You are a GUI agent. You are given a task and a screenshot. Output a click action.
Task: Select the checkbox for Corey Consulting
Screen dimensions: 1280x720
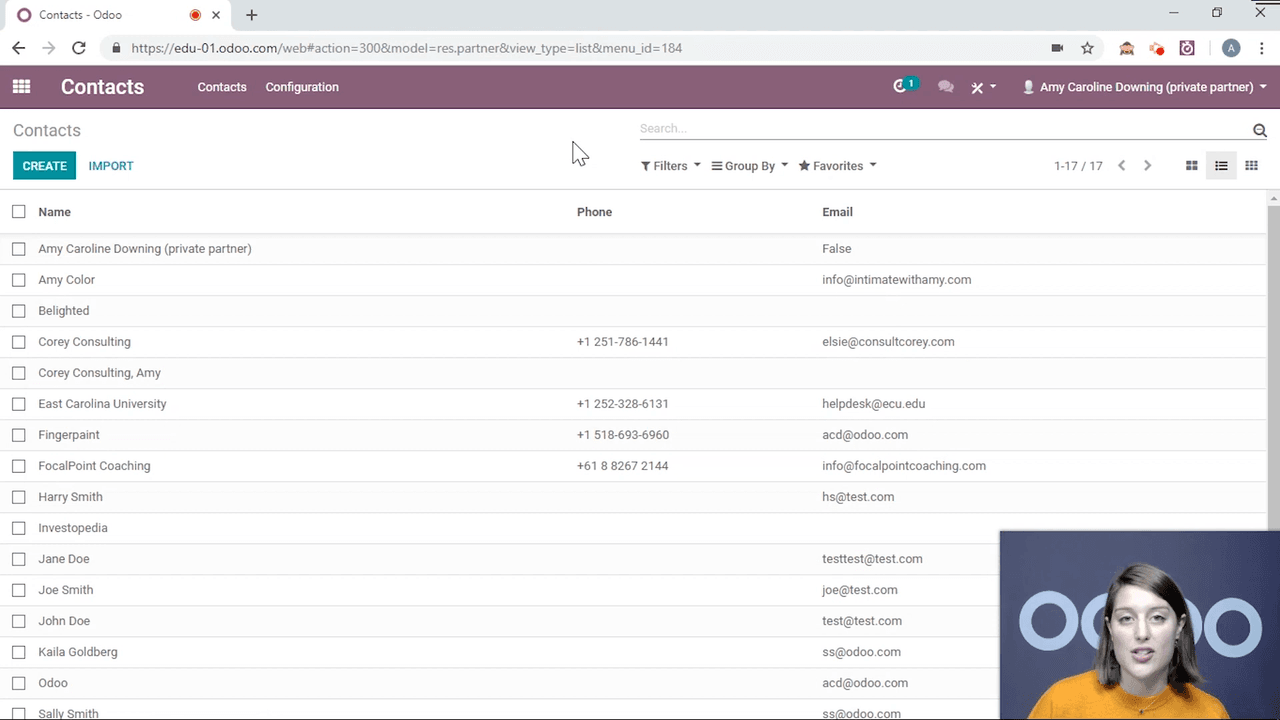(18, 341)
